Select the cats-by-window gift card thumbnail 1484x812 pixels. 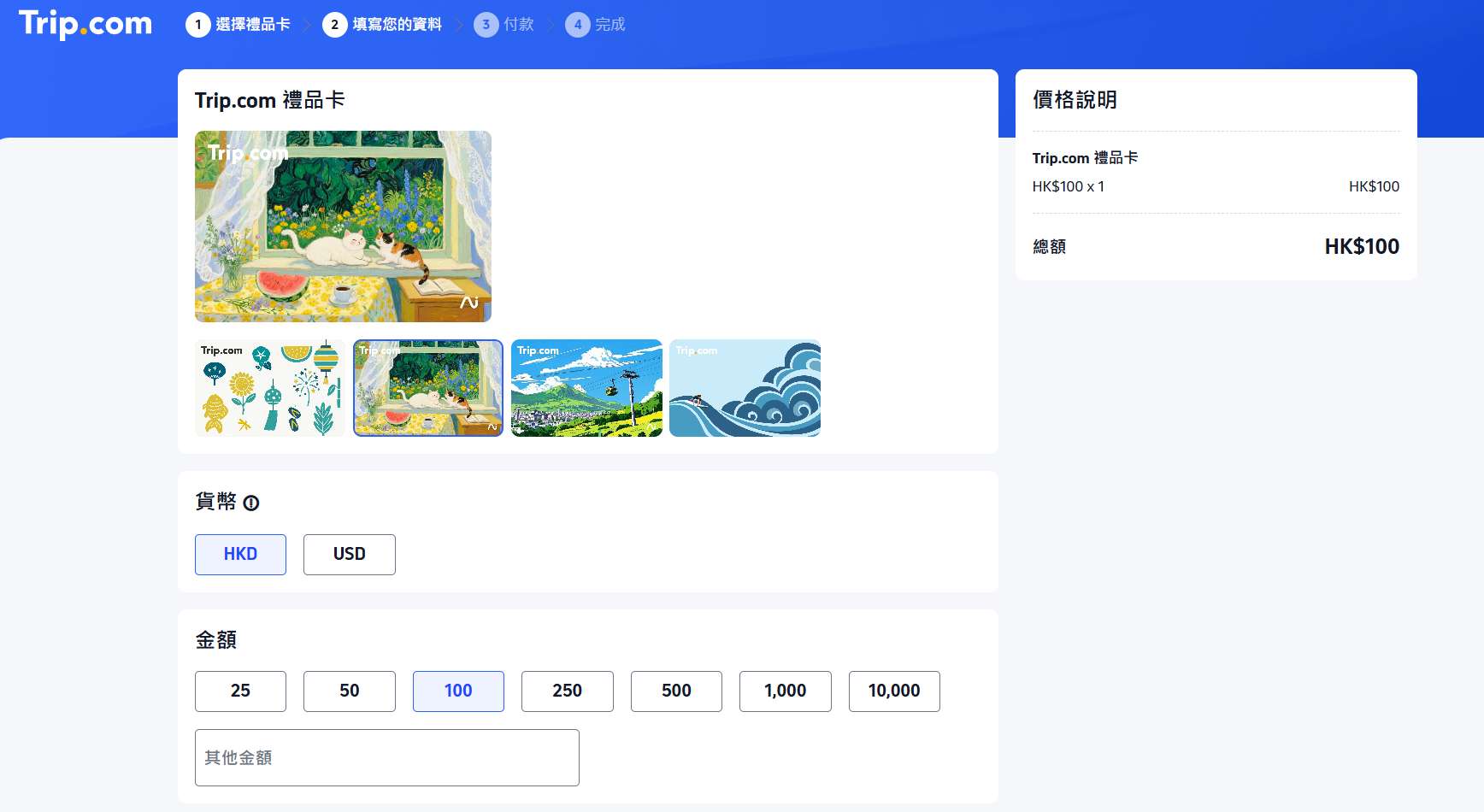427,388
